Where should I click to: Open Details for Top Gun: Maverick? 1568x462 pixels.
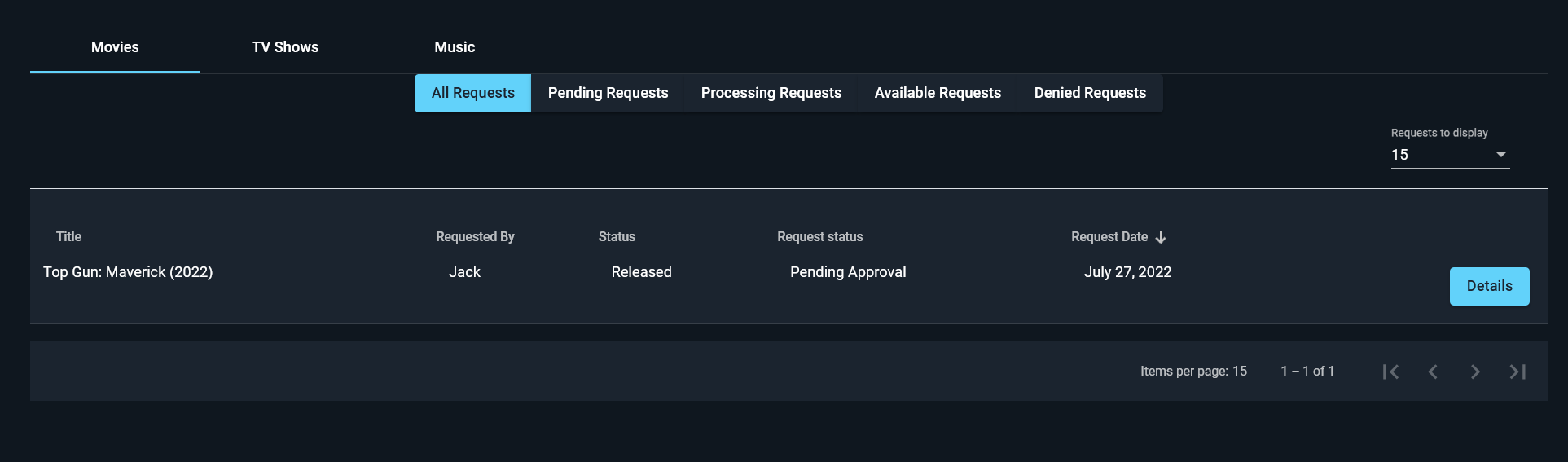[1489, 286]
